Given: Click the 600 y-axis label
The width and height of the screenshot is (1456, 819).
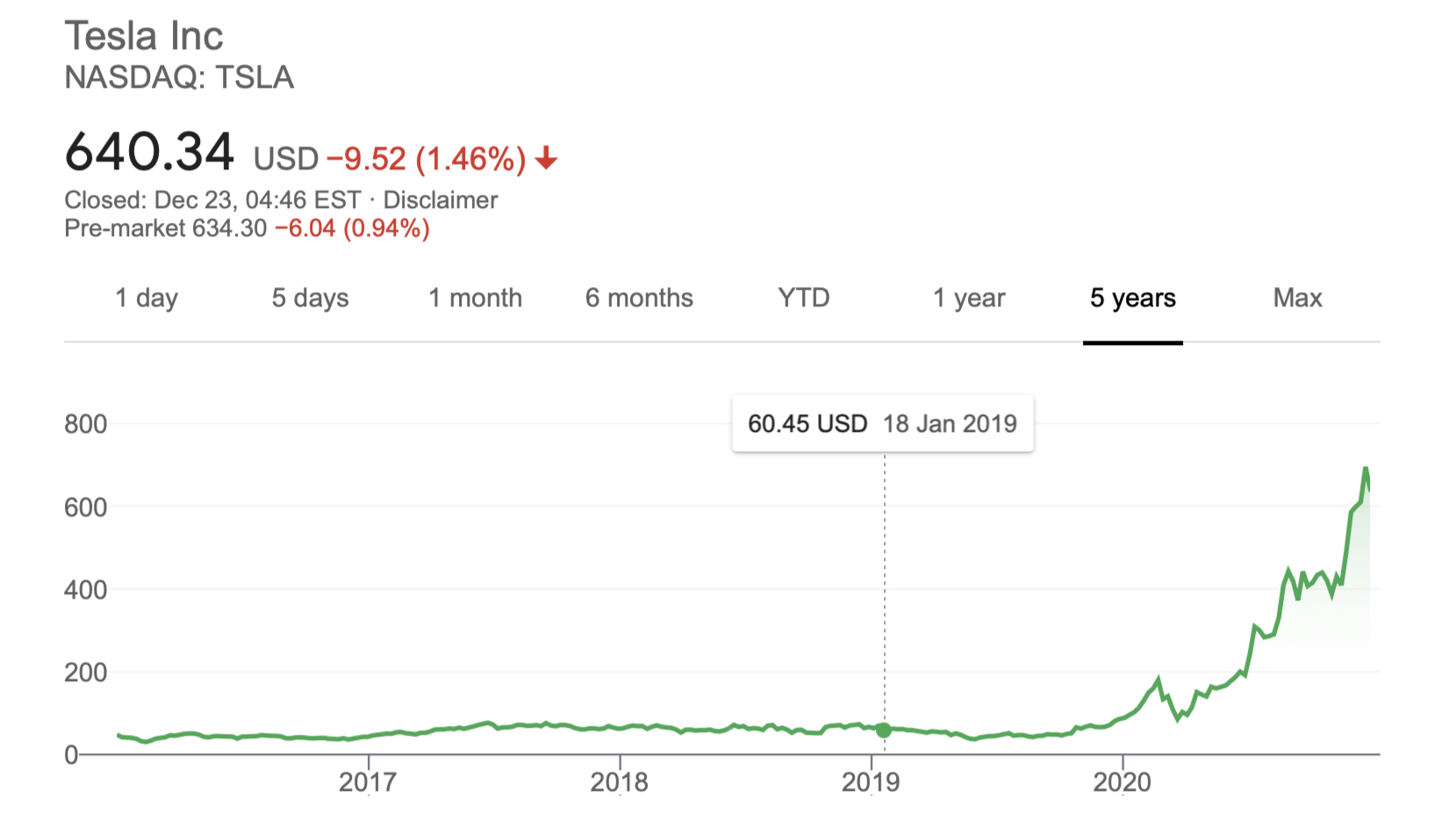Looking at the screenshot, I should tap(86, 506).
